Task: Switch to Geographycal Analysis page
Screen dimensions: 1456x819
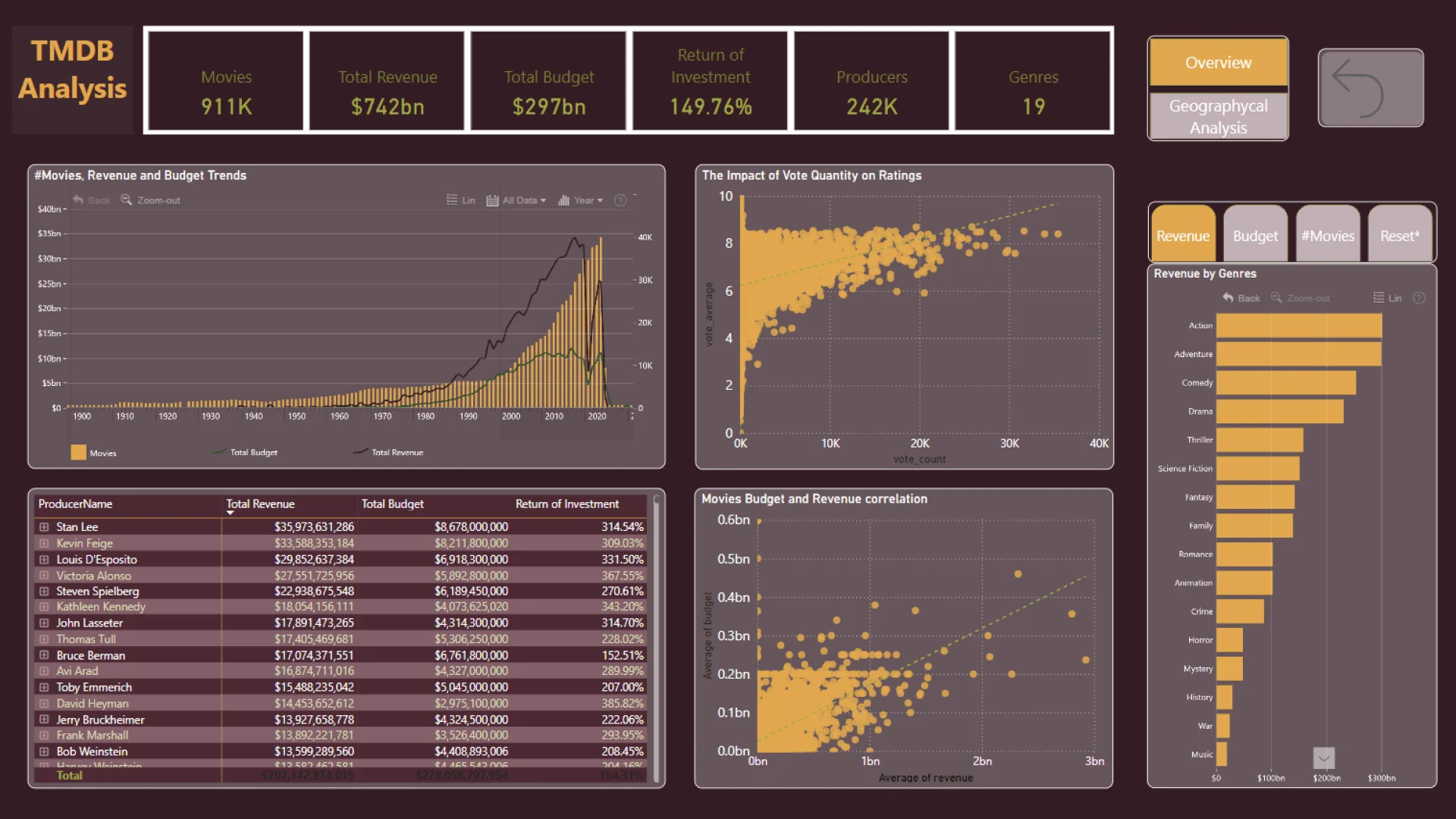Action: [1218, 117]
